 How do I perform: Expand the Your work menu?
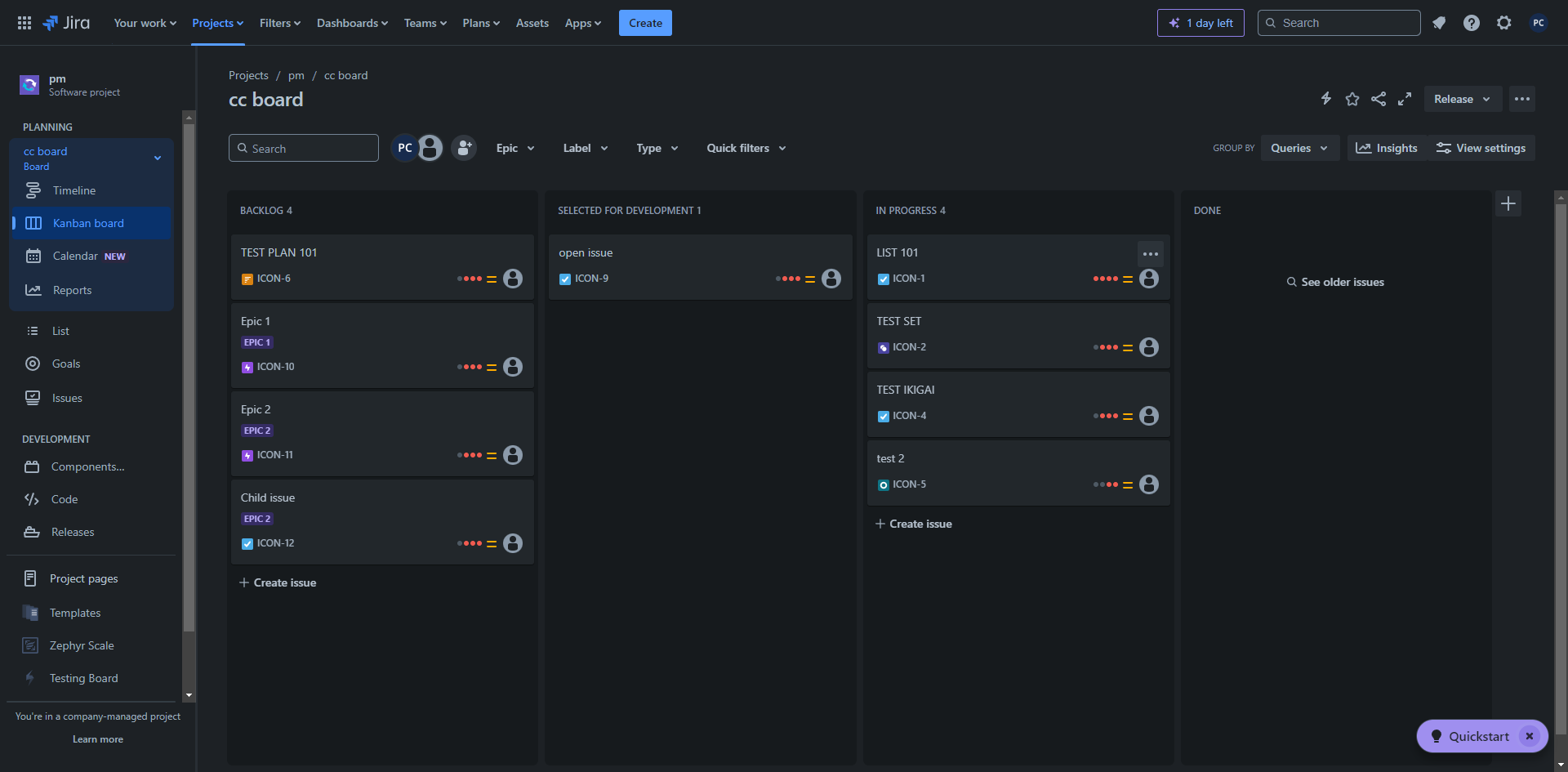click(145, 23)
